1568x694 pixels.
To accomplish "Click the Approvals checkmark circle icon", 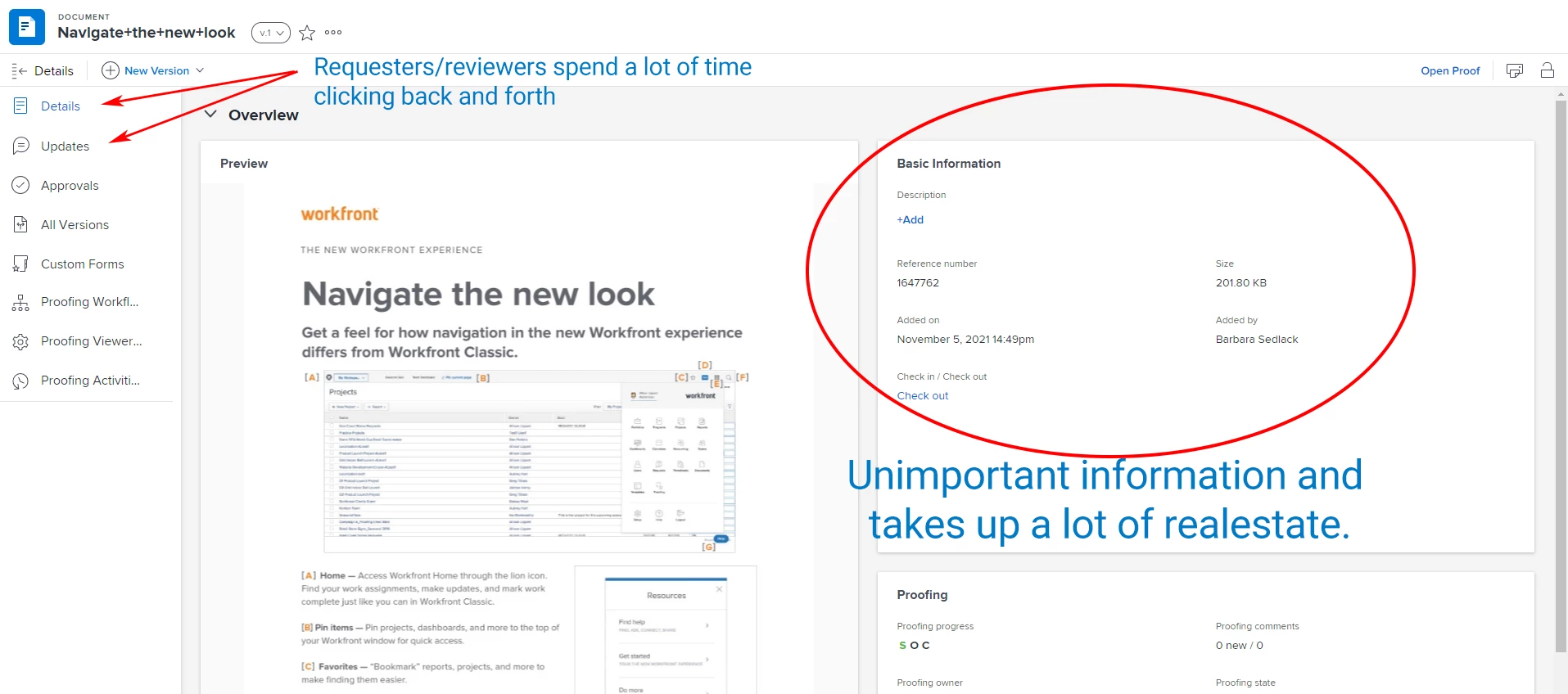I will pos(20,186).
